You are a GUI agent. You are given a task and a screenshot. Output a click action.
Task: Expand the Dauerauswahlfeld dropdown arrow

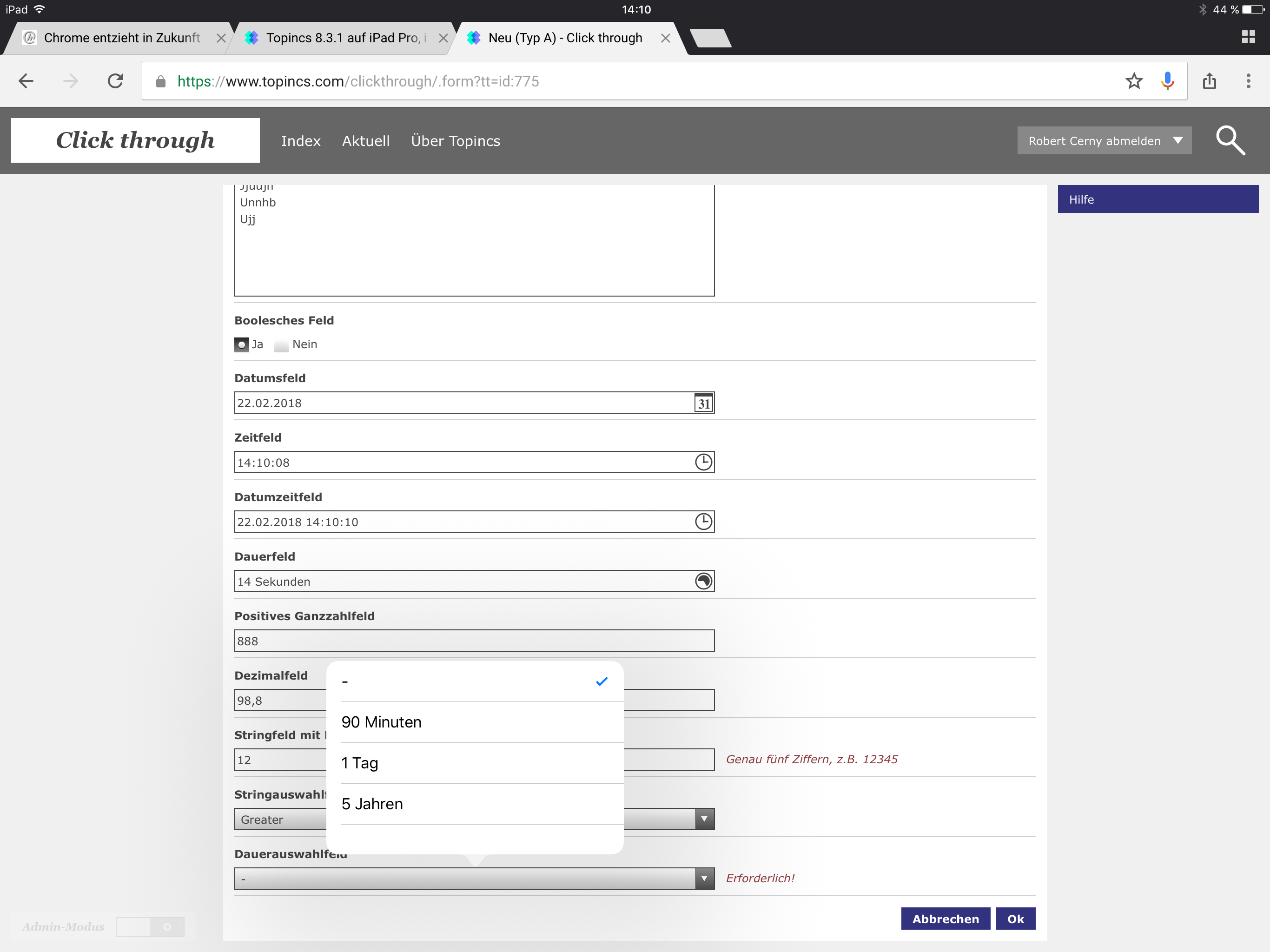[x=704, y=879]
